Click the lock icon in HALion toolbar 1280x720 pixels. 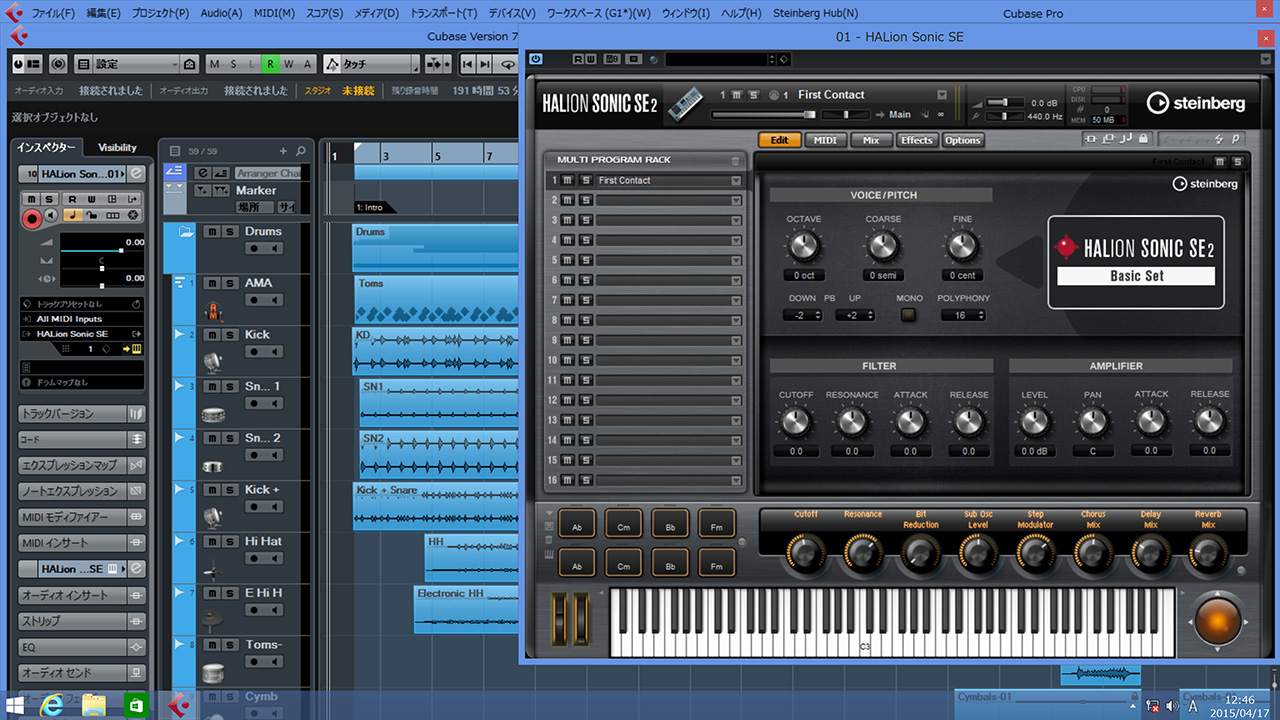pos(1143,139)
